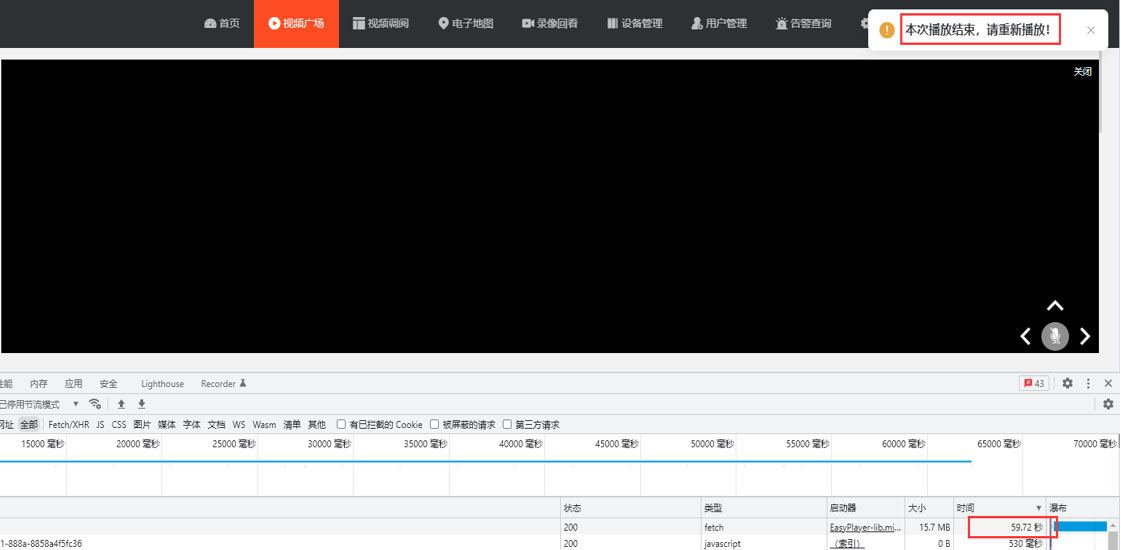Filter requests by 其他 type
Image resolution: width=1121 pixels, height=550 pixels.
(317, 424)
